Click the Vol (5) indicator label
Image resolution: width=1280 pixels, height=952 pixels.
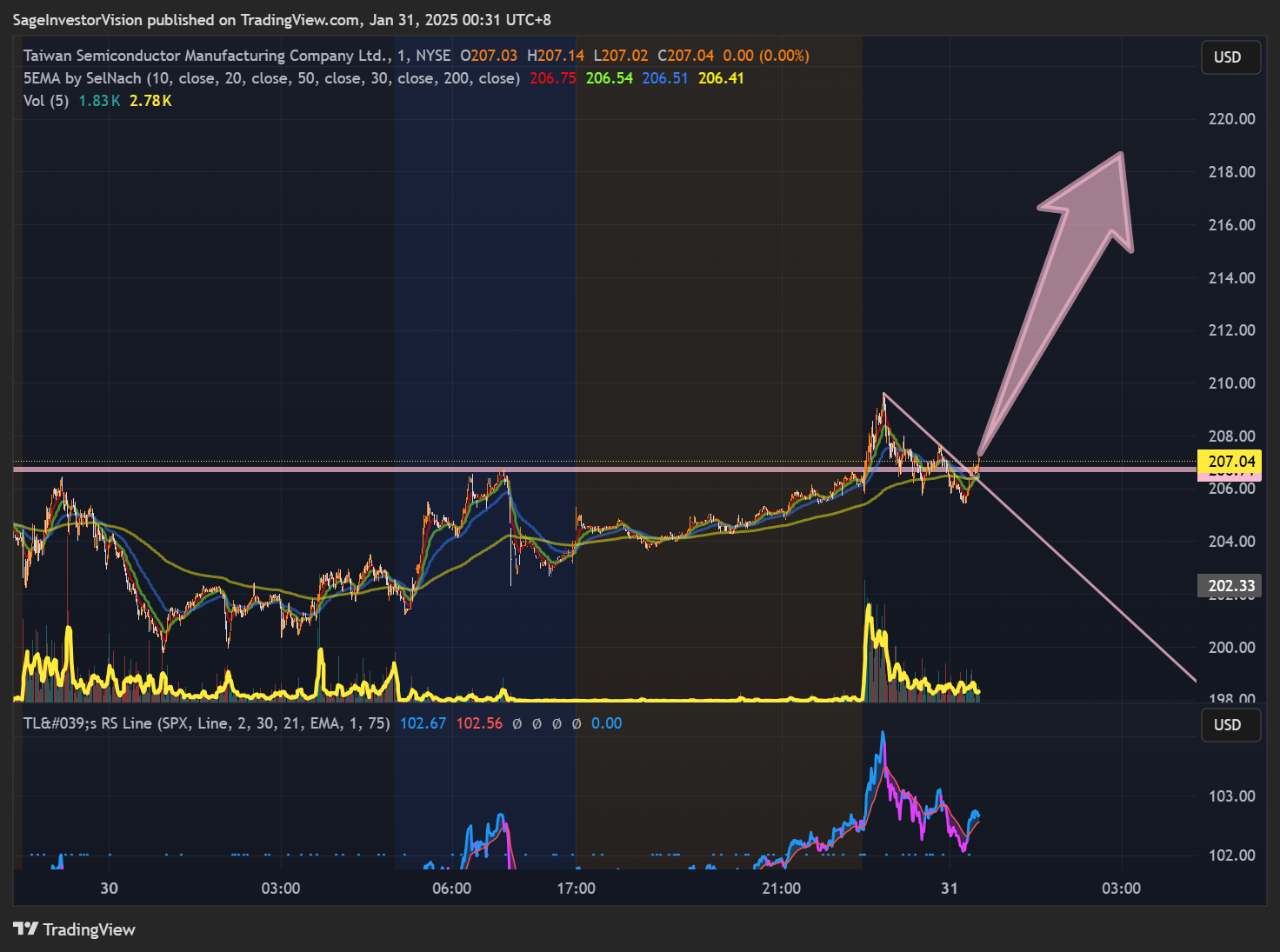click(46, 101)
